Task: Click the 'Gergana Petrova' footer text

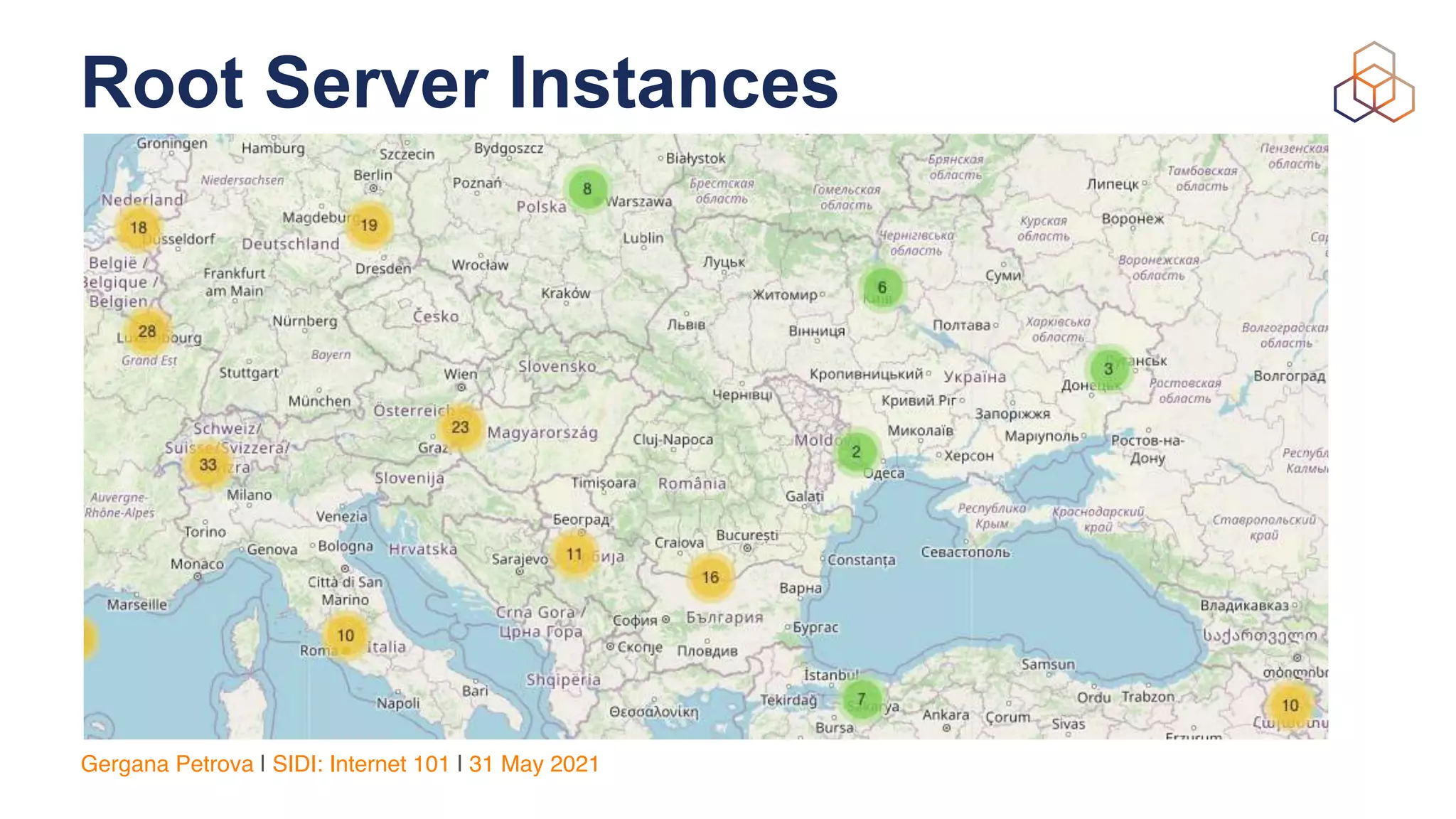Action: (167, 764)
